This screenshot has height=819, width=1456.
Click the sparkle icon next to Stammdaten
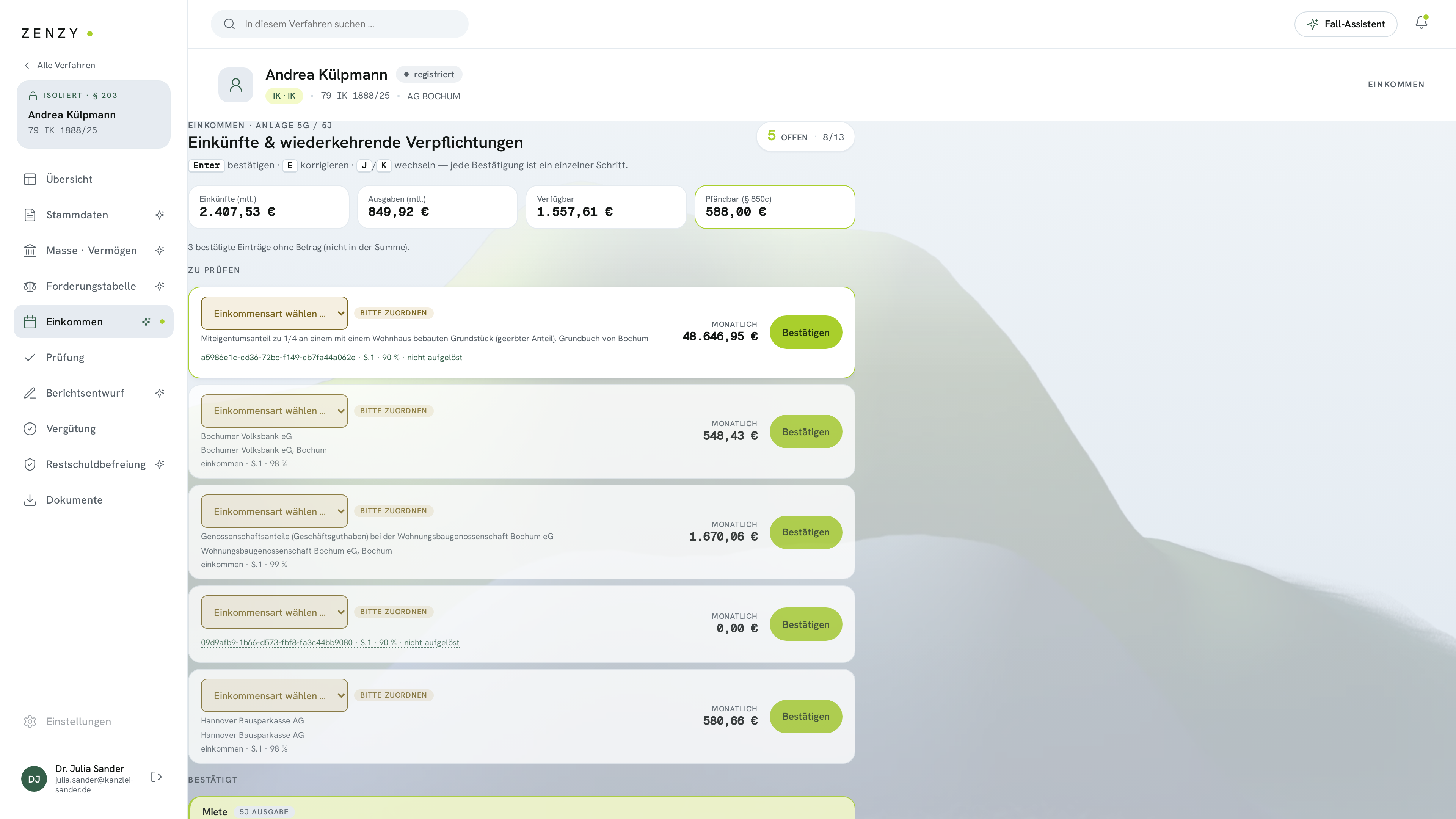[160, 215]
